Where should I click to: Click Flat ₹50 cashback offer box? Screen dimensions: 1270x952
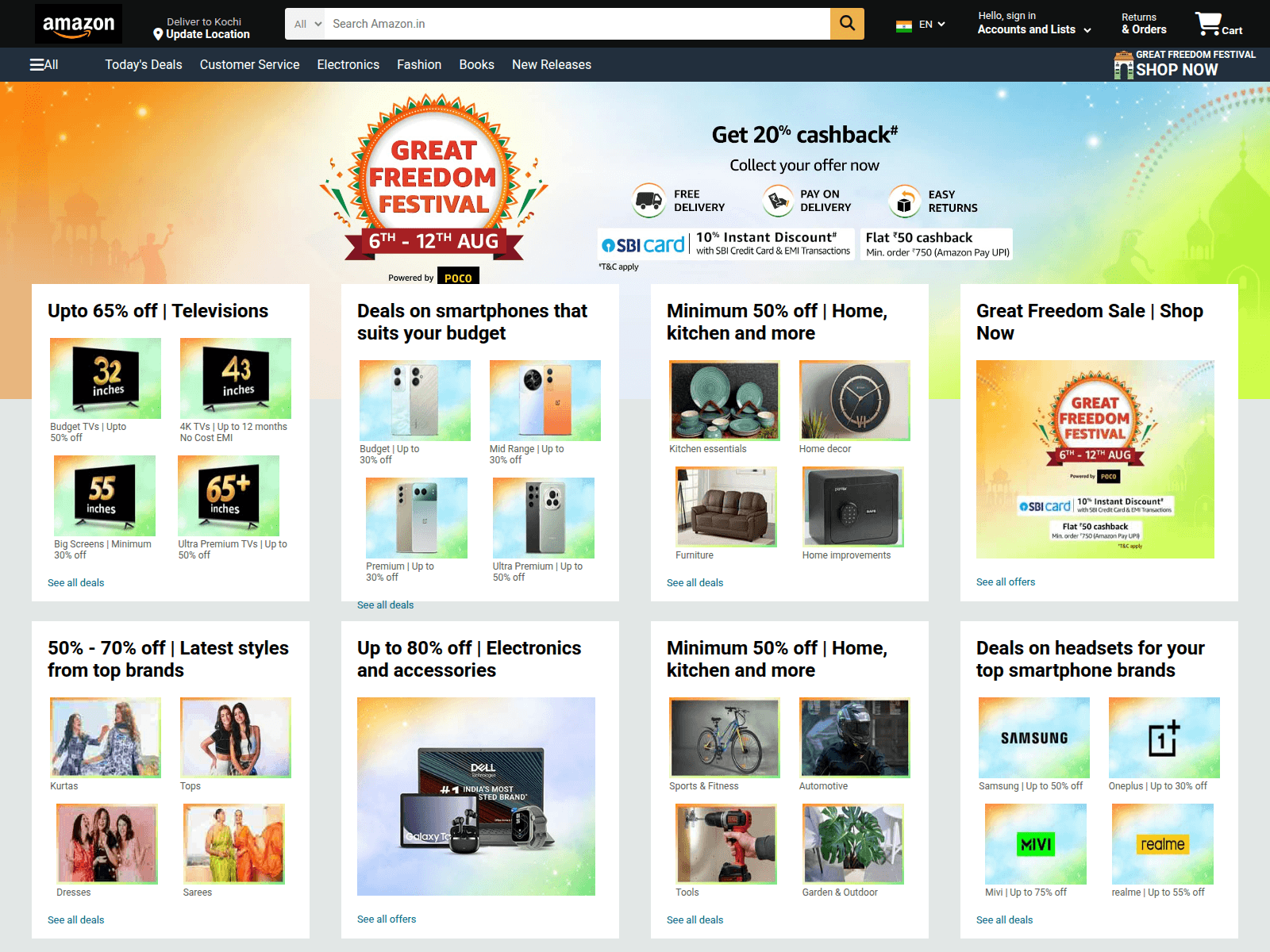[x=937, y=244]
